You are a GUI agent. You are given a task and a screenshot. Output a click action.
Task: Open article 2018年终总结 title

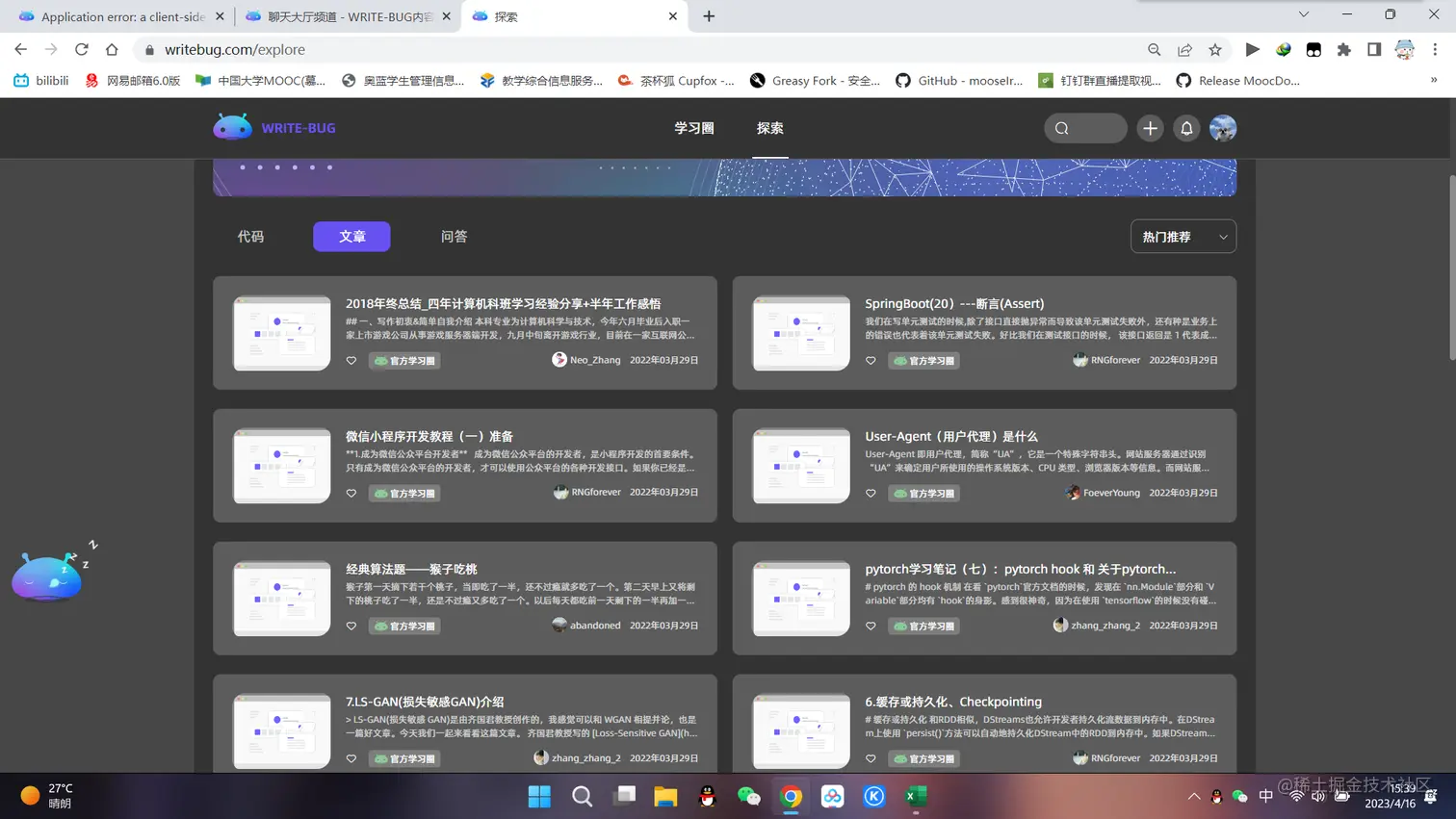pos(503,303)
